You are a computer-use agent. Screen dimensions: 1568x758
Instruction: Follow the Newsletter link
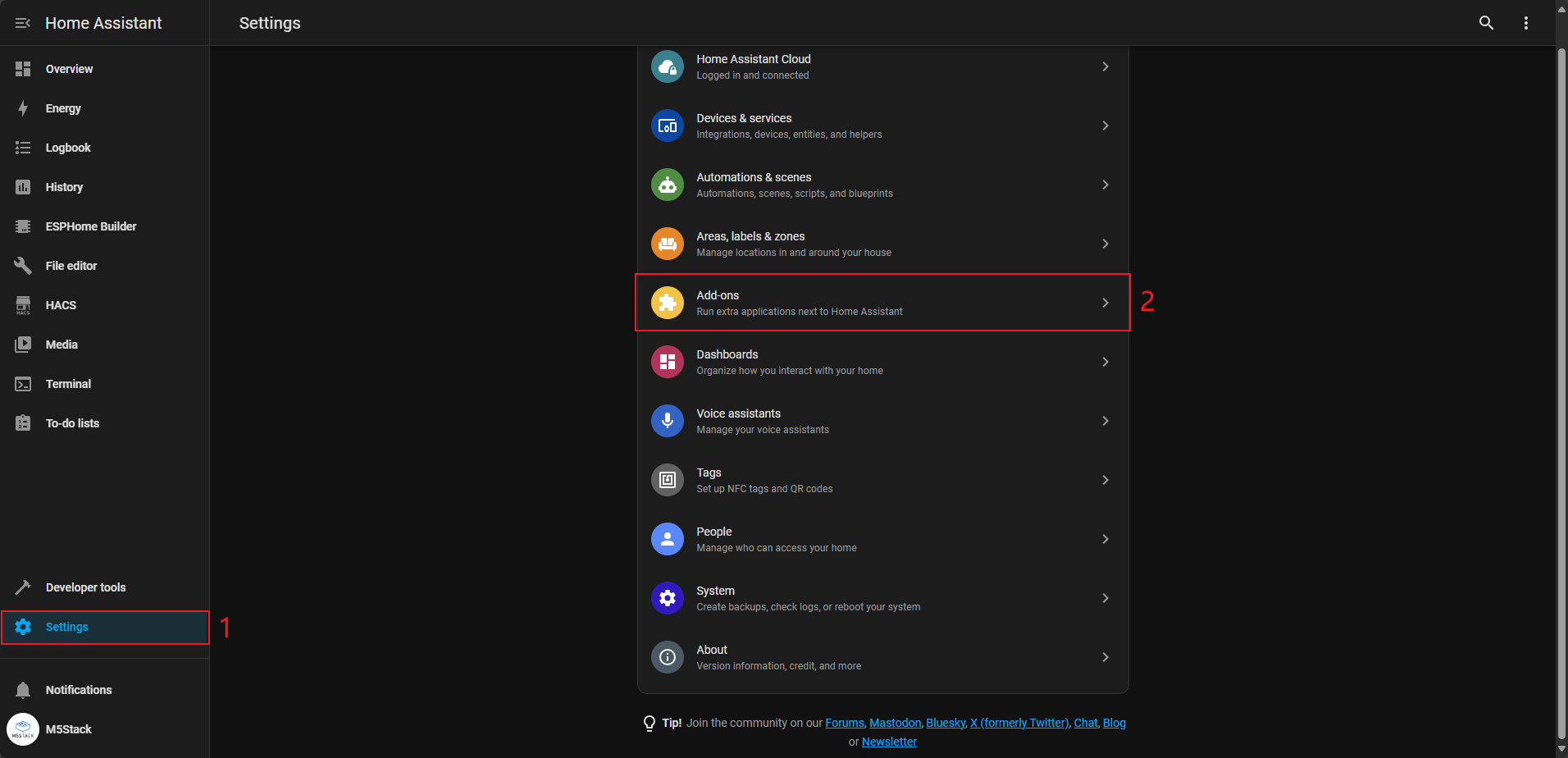click(x=889, y=742)
